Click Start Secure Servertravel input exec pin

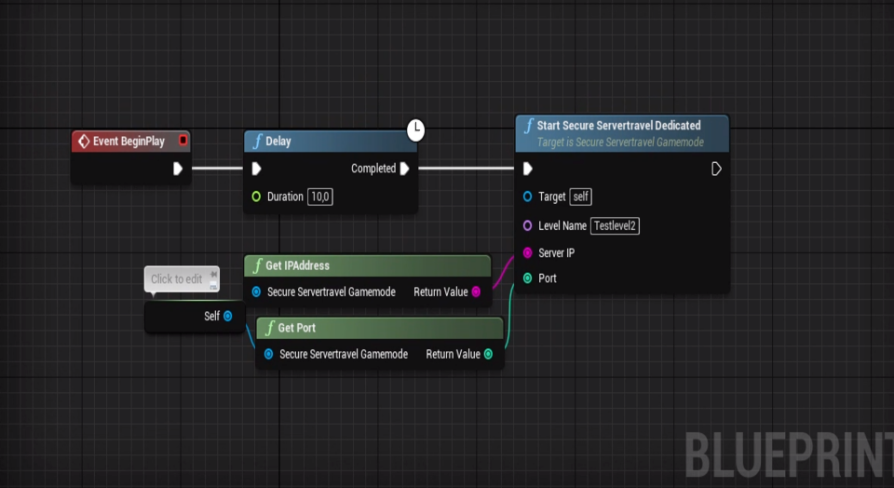click(527, 168)
